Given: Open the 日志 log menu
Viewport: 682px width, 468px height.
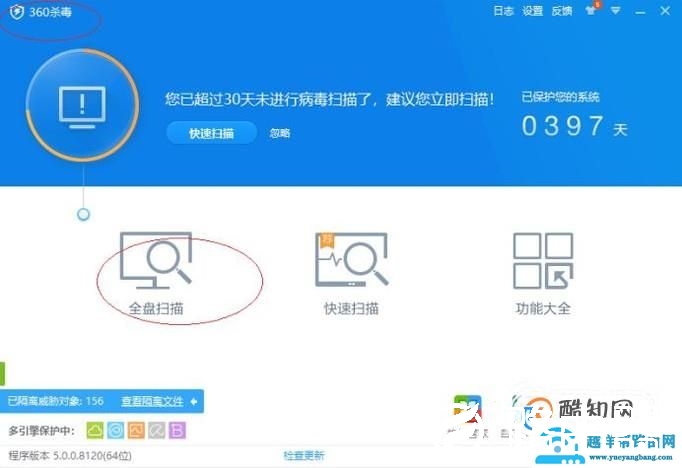Looking at the screenshot, I should click(503, 11).
